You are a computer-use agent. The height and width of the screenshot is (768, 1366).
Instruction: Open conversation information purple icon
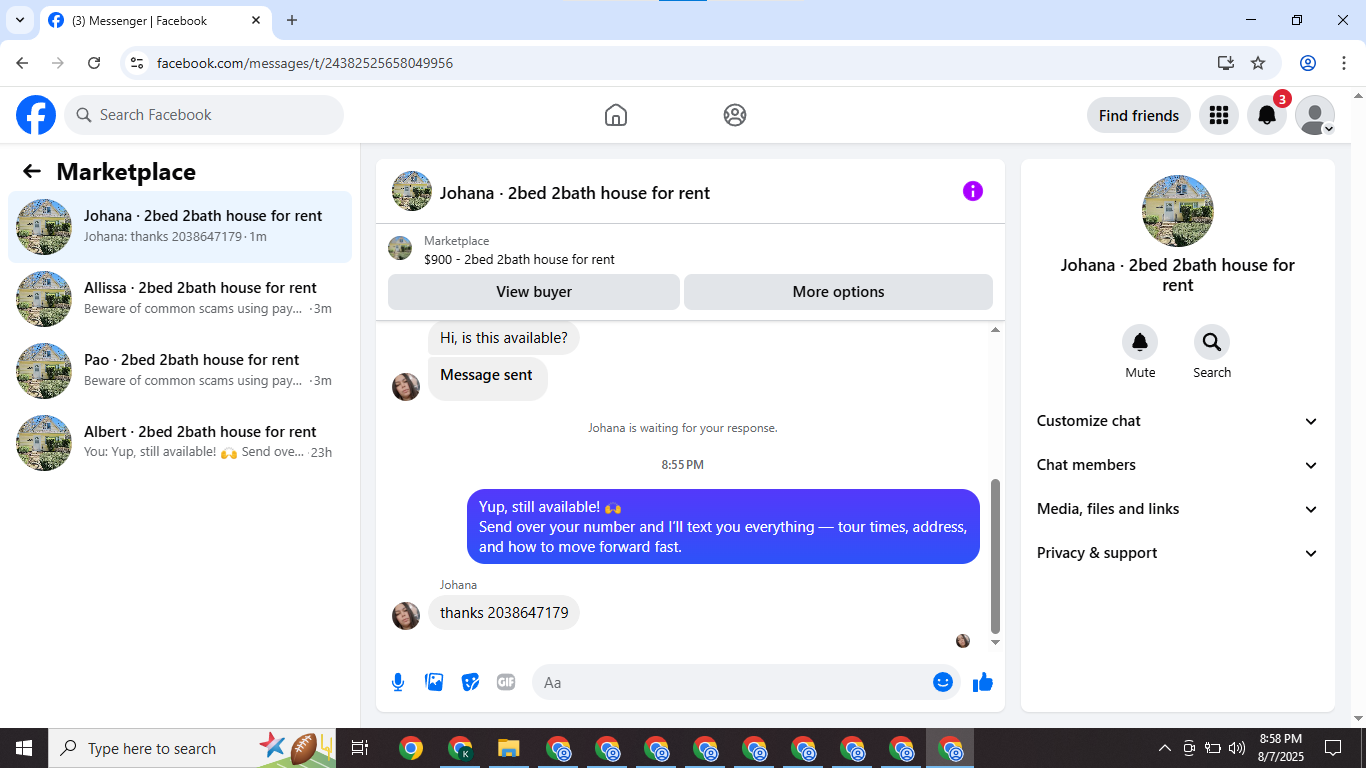point(973,191)
